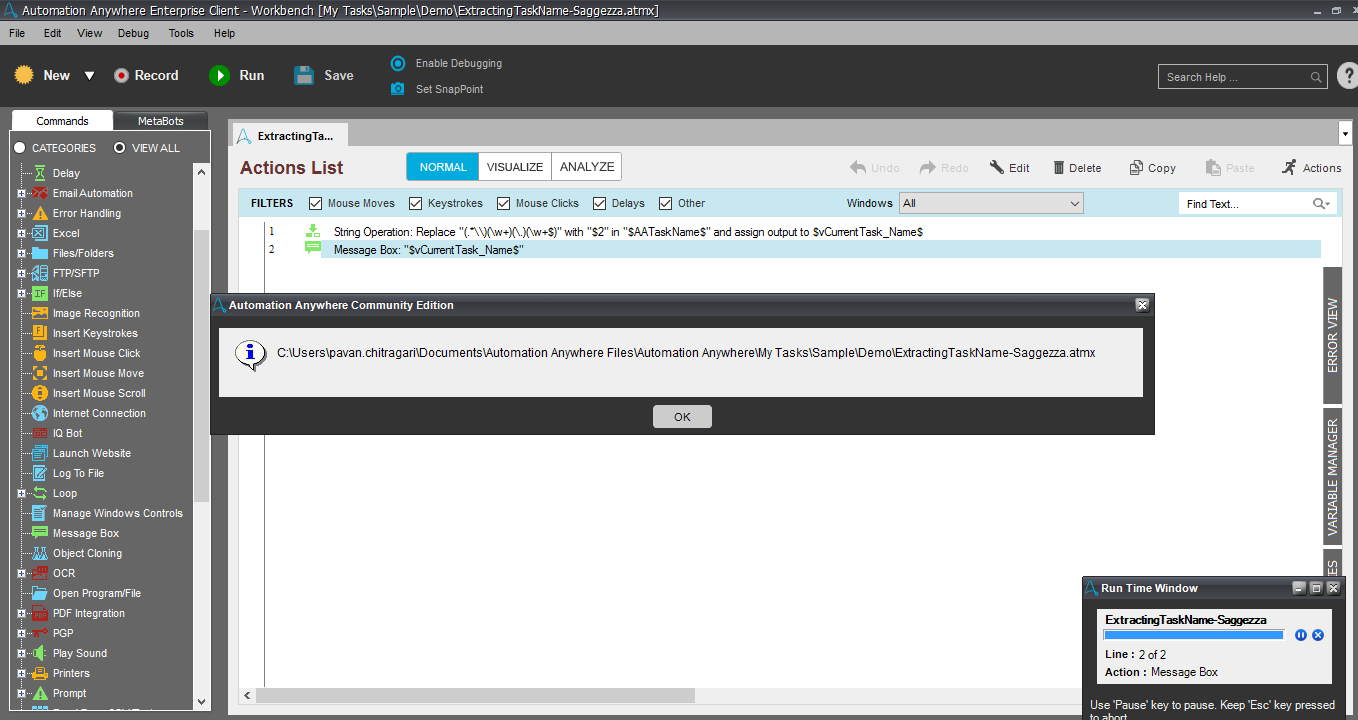The image size is (1358, 720).
Task: Switch to VISUALIZE view tab
Action: (515, 167)
